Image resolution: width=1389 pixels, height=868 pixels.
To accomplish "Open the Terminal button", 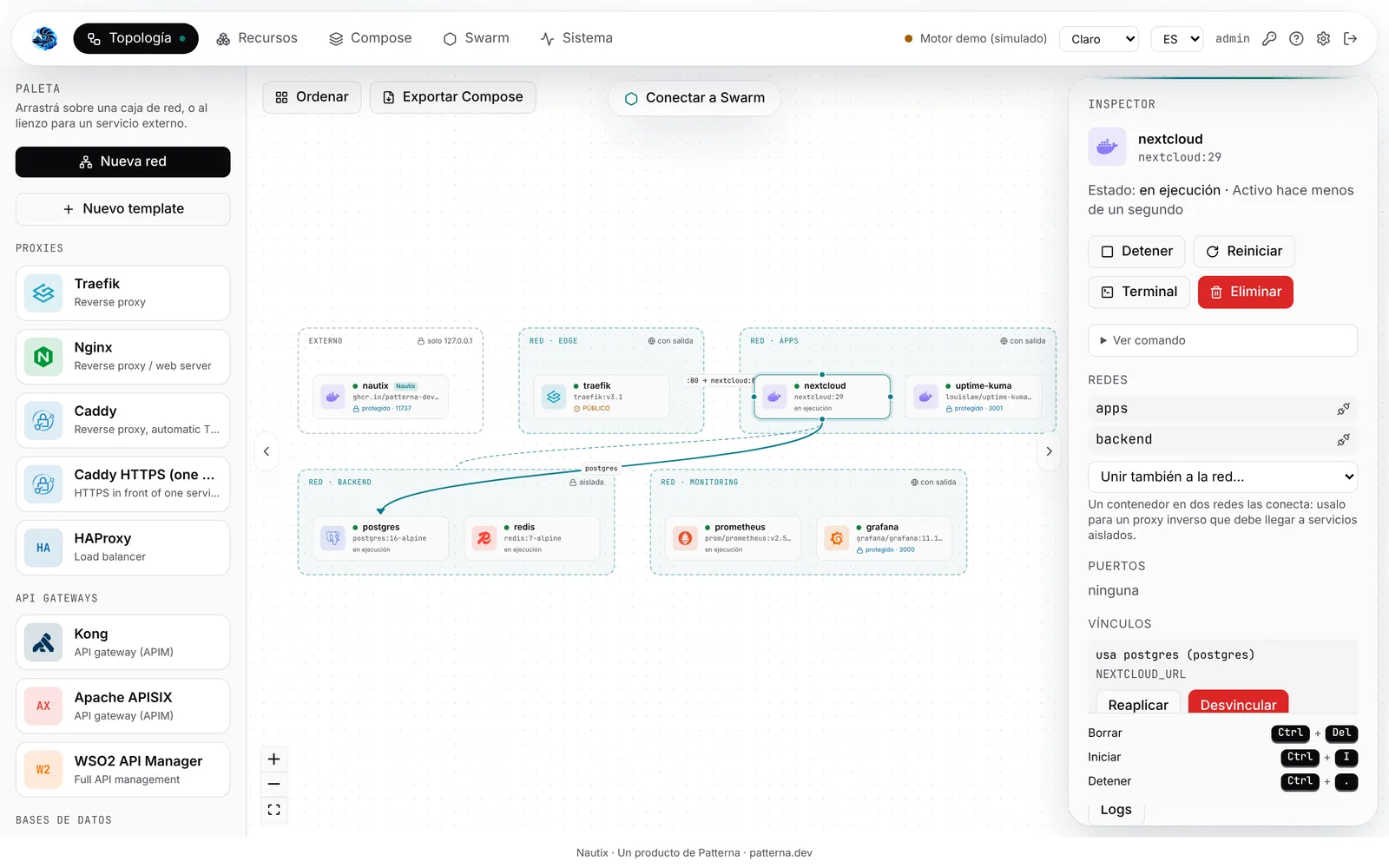I will pyautogui.click(x=1139, y=293).
